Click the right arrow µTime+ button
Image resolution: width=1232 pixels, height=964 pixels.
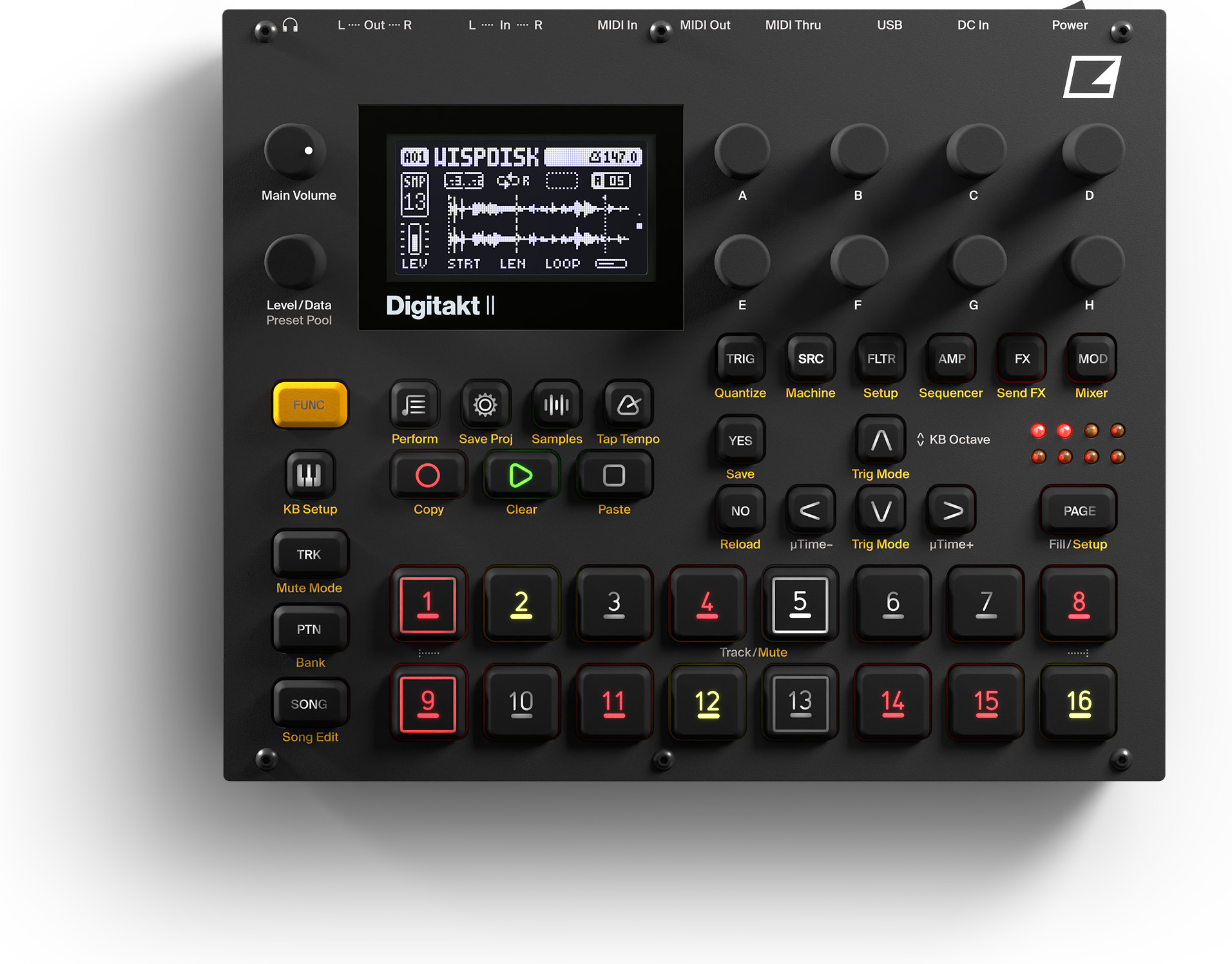(x=952, y=511)
